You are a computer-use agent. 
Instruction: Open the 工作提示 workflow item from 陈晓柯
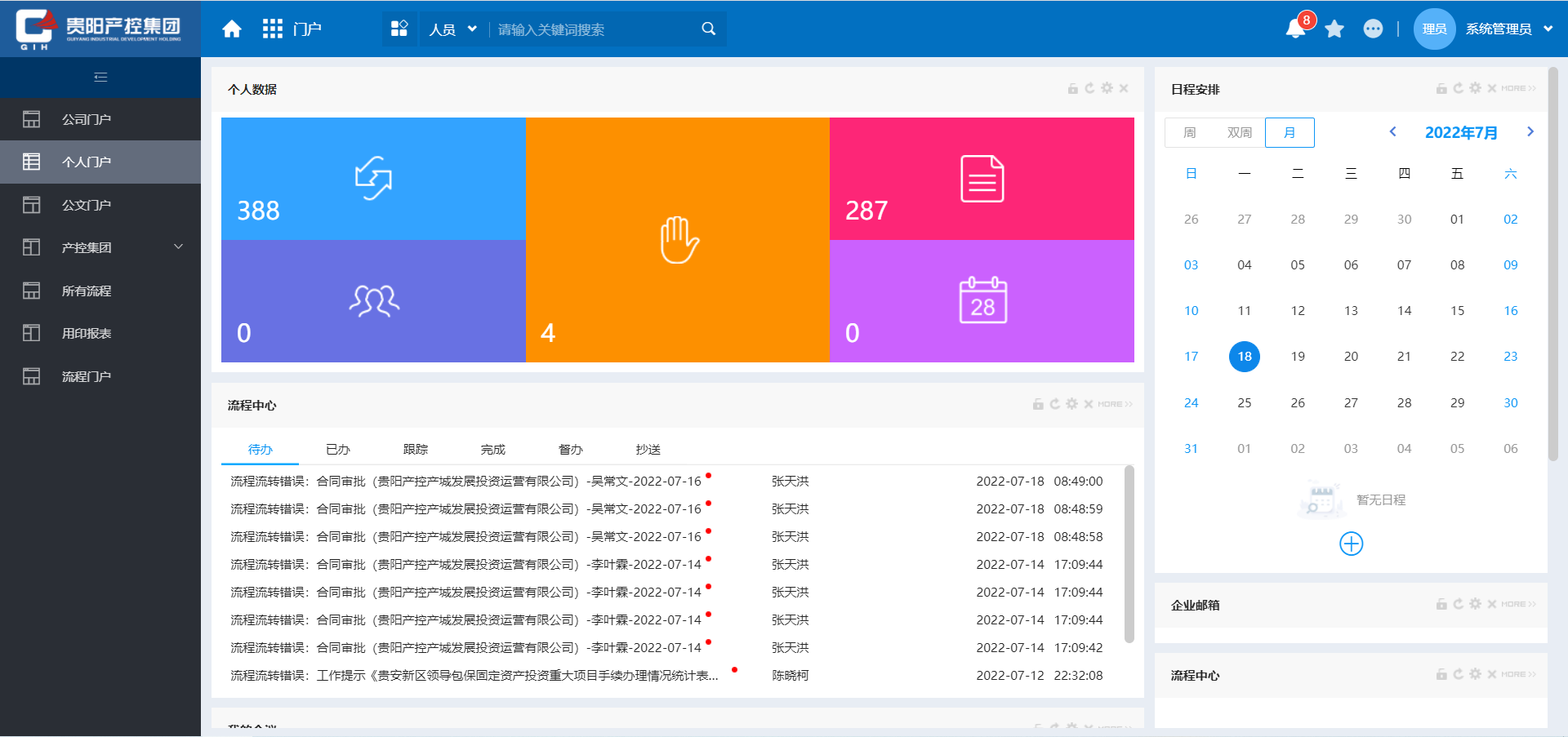tap(474, 675)
